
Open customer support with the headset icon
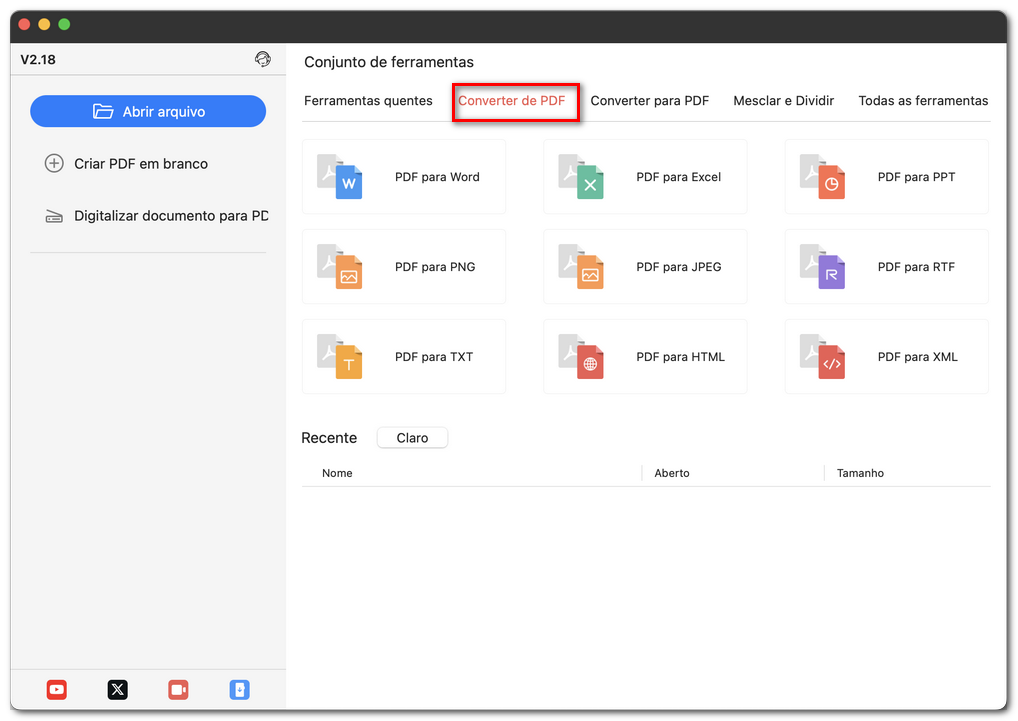(x=263, y=59)
